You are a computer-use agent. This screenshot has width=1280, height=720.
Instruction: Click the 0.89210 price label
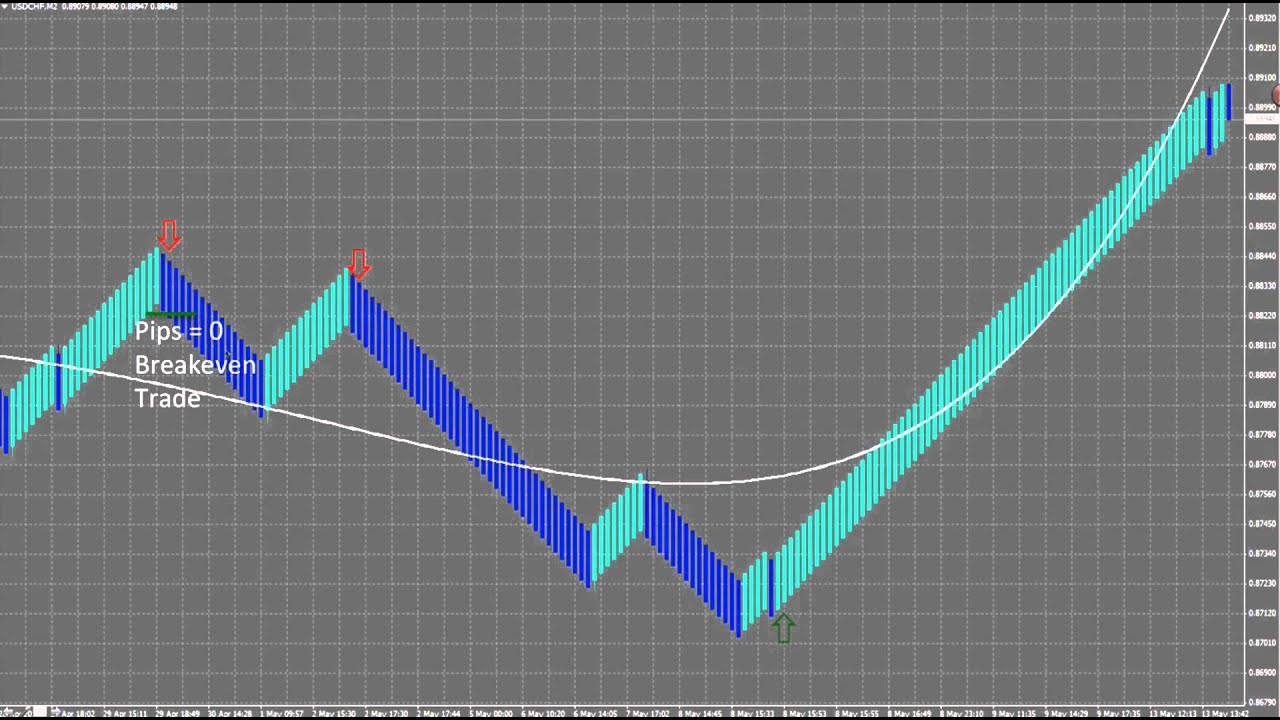pos(1263,48)
